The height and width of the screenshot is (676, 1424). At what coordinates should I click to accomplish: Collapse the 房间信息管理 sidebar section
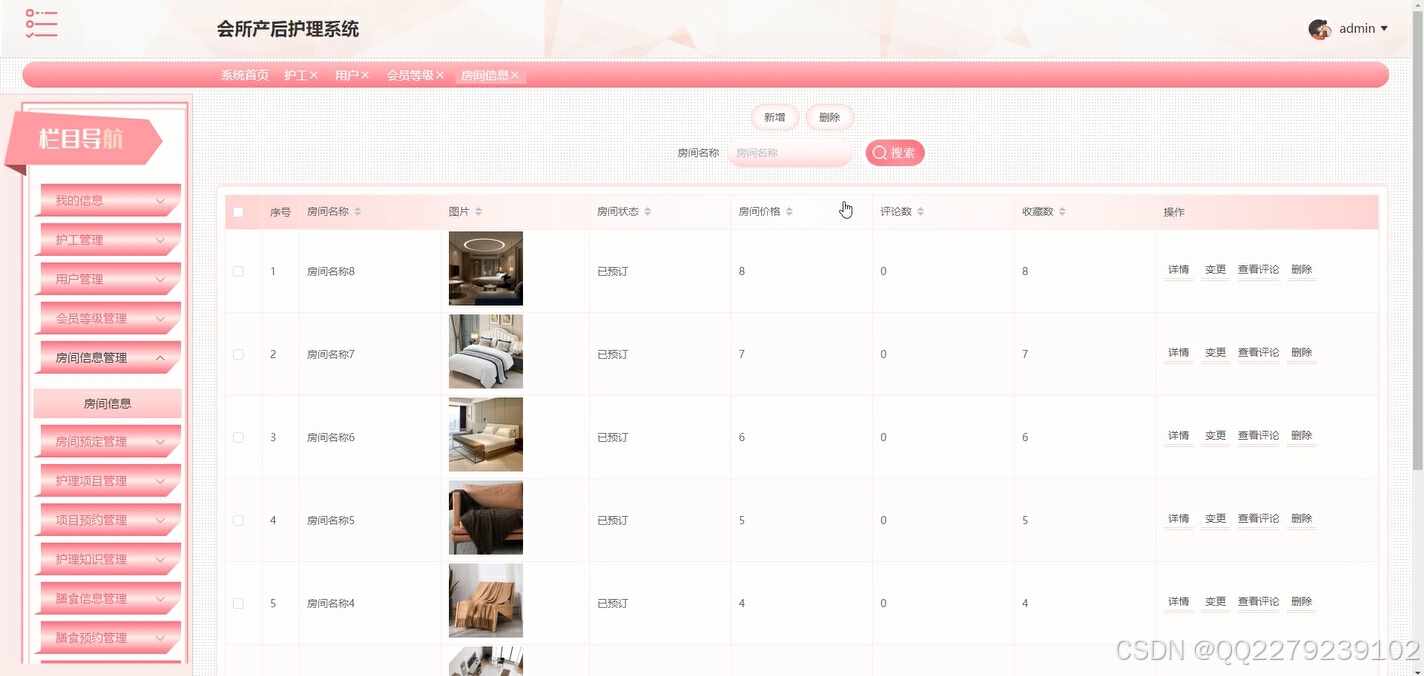coord(108,357)
